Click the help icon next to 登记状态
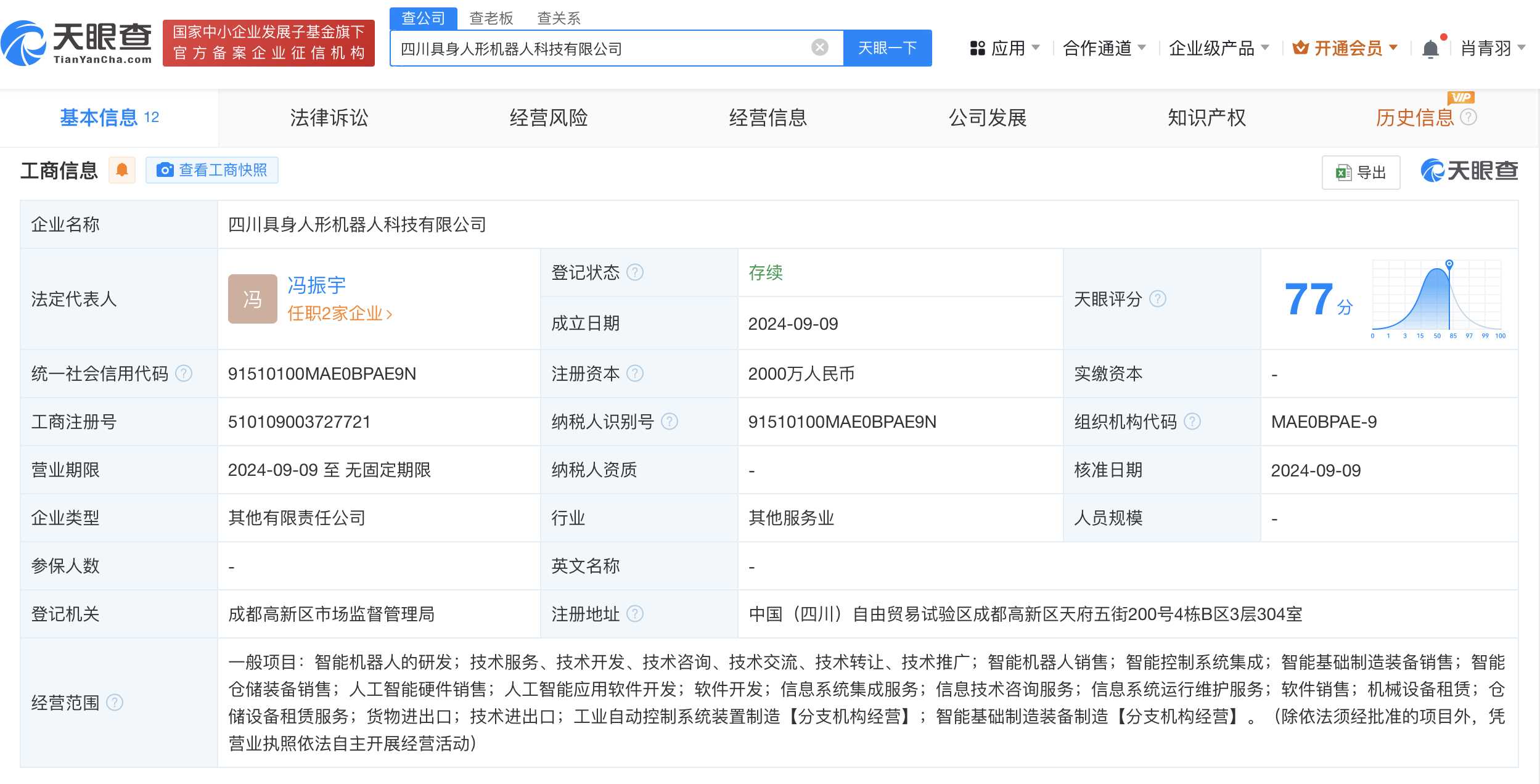 (x=636, y=272)
